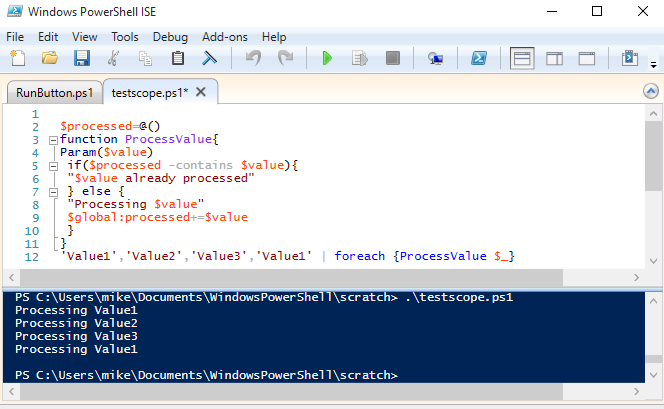The image size is (664, 409).
Task: Clear the console pane icon
Action: 209,58
